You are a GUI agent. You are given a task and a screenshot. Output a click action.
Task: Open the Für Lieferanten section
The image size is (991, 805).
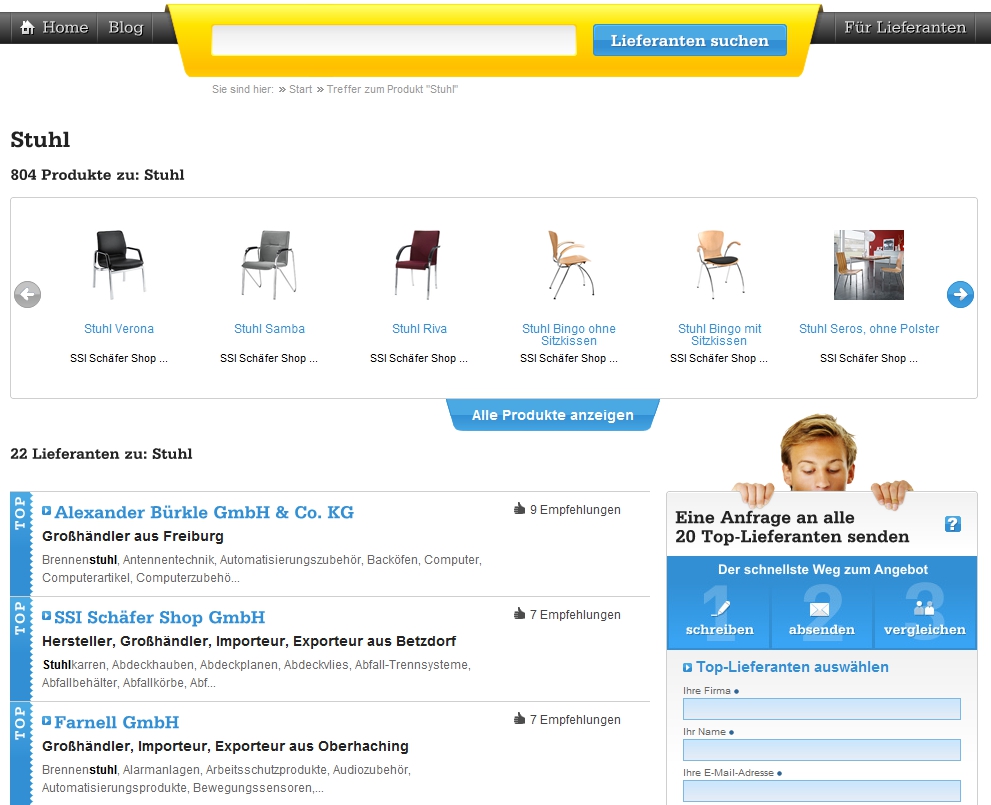tap(904, 27)
